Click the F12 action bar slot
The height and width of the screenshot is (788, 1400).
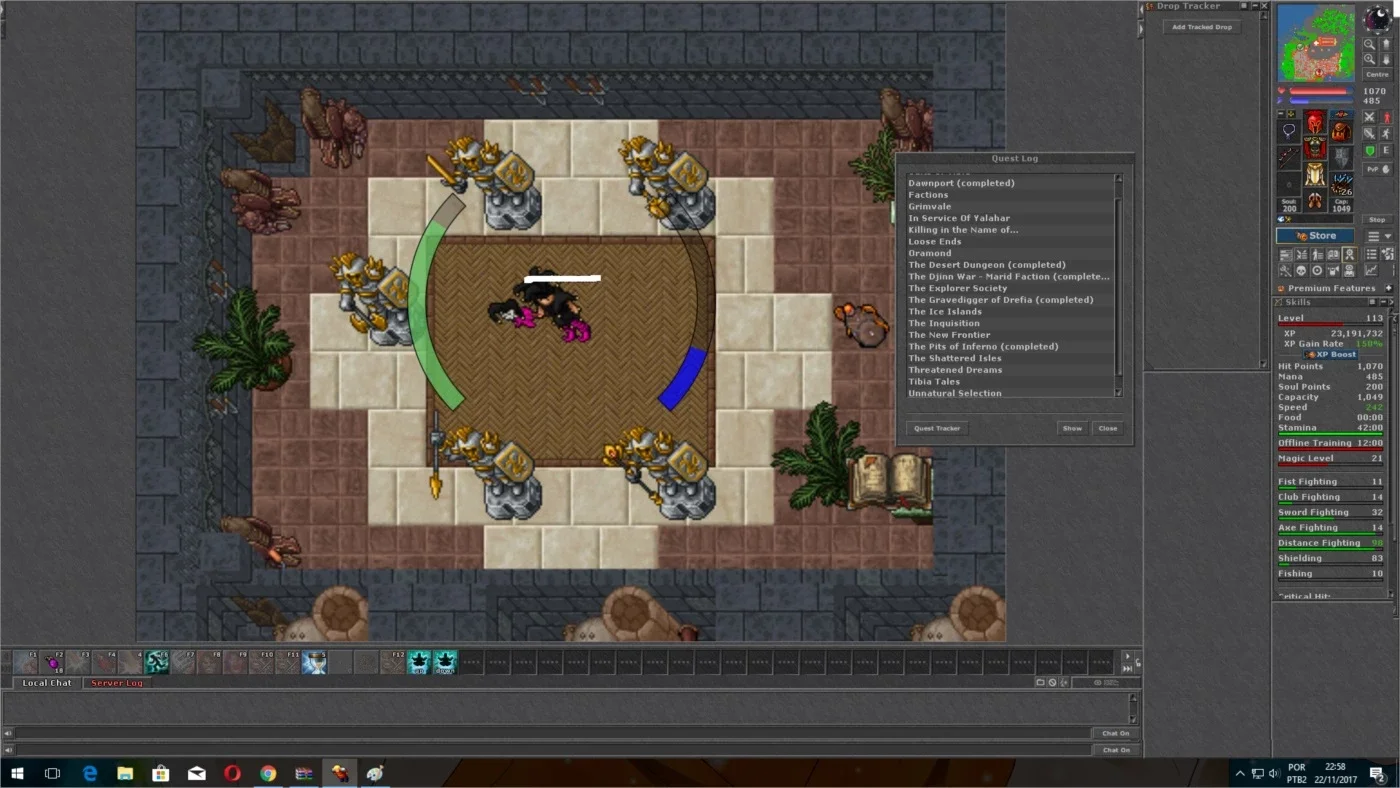point(393,662)
